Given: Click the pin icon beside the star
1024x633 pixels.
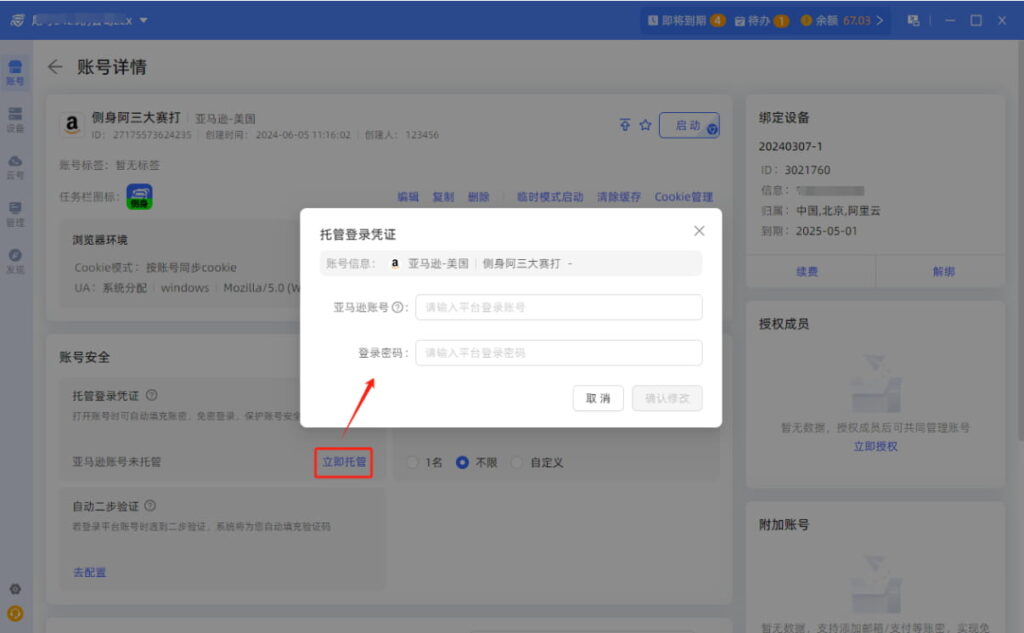Looking at the screenshot, I should (625, 124).
